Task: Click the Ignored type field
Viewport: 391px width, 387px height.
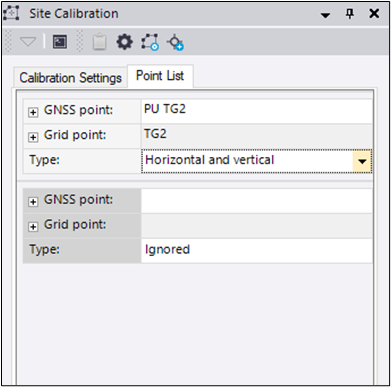Action: click(257, 250)
